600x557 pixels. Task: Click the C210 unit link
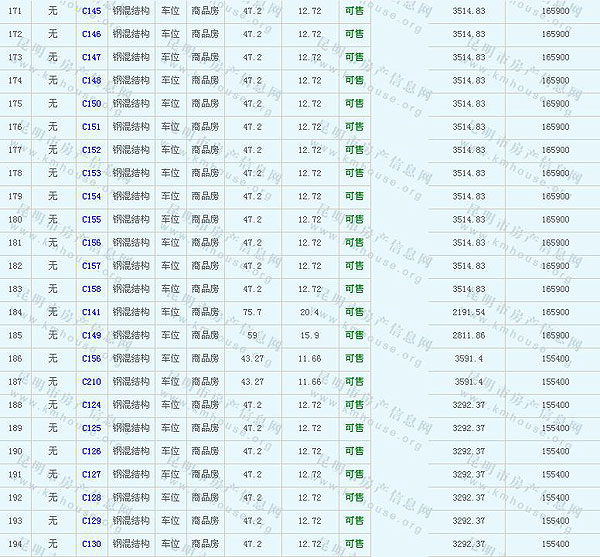(91, 381)
